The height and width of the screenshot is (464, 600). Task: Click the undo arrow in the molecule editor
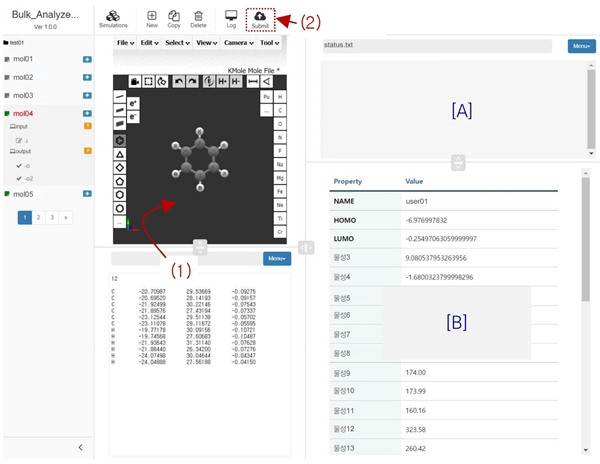point(178,81)
